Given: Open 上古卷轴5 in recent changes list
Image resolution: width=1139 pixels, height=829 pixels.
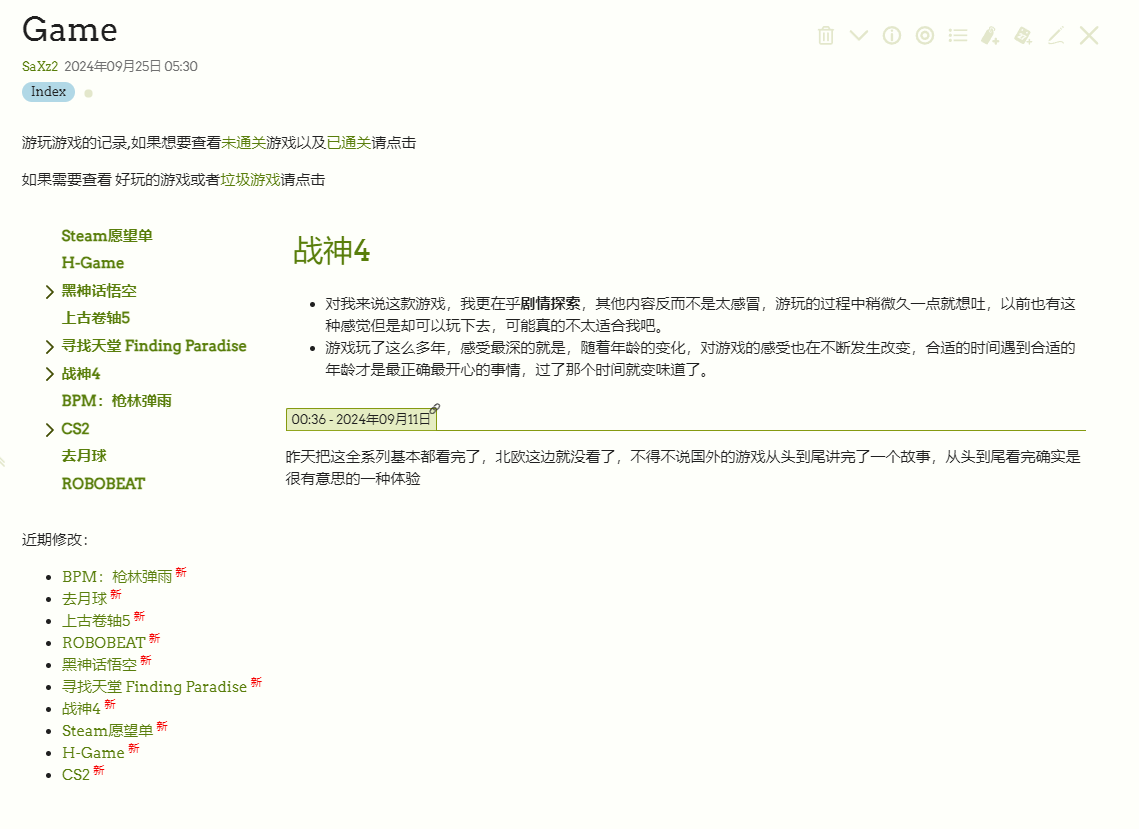Looking at the screenshot, I should (x=96, y=620).
